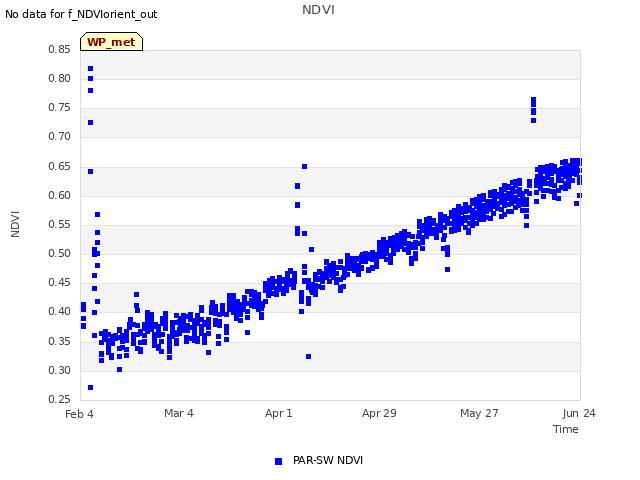The image size is (640, 480).
Task: Click the 0.40 y-axis tick label
Action: (x=60, y=311)
